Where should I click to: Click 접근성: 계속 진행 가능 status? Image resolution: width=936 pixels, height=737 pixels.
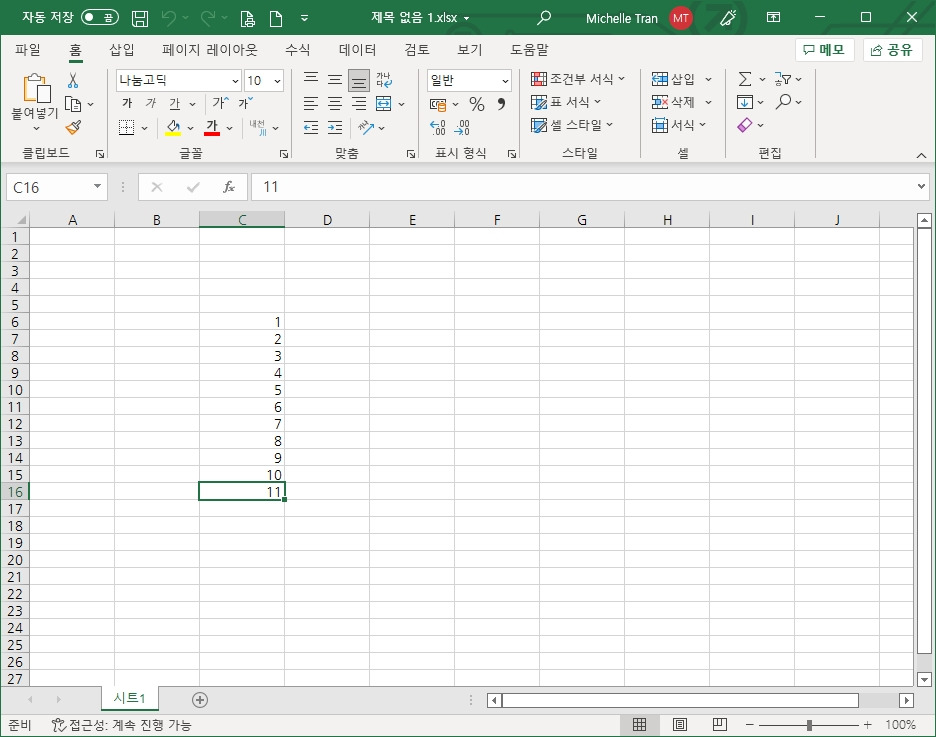coord(121,724)
